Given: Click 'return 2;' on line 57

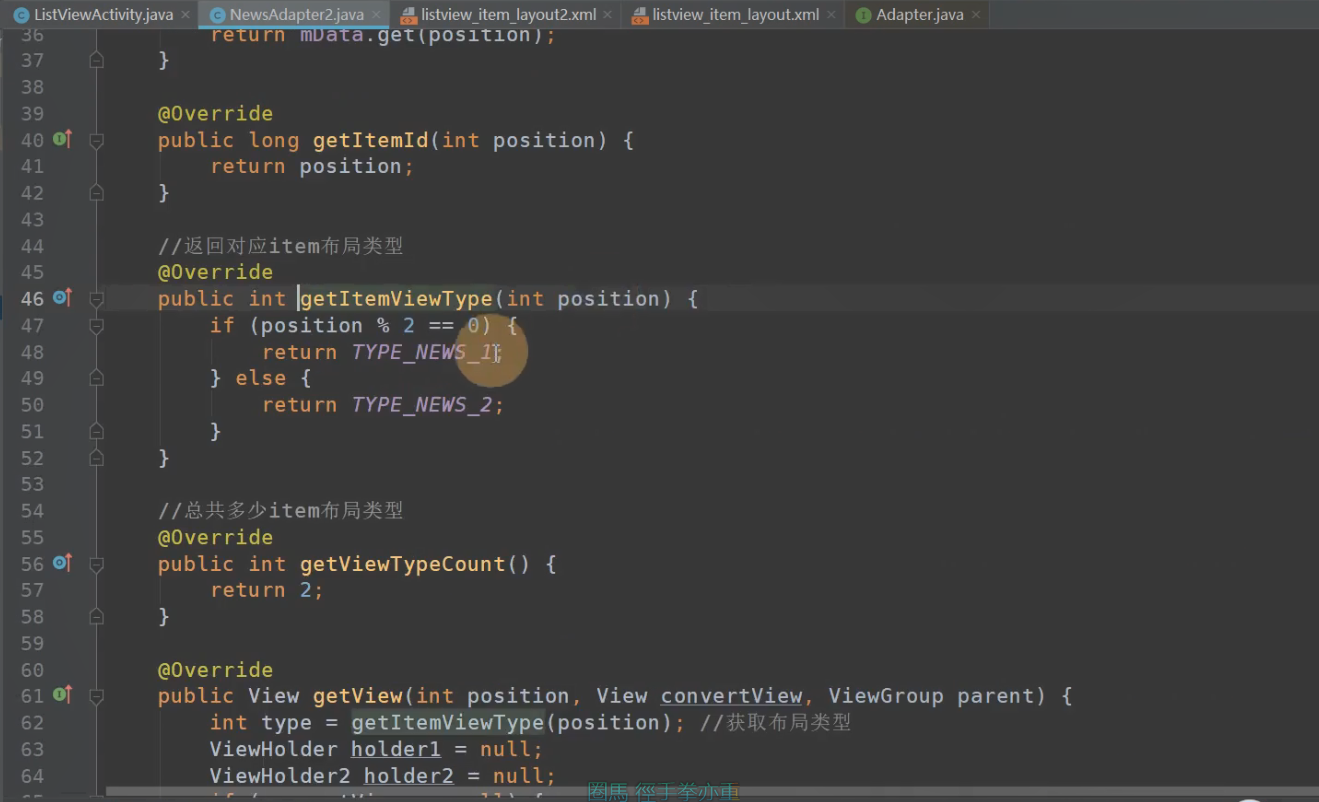Looking at the screenshot, I should (267, 590).
